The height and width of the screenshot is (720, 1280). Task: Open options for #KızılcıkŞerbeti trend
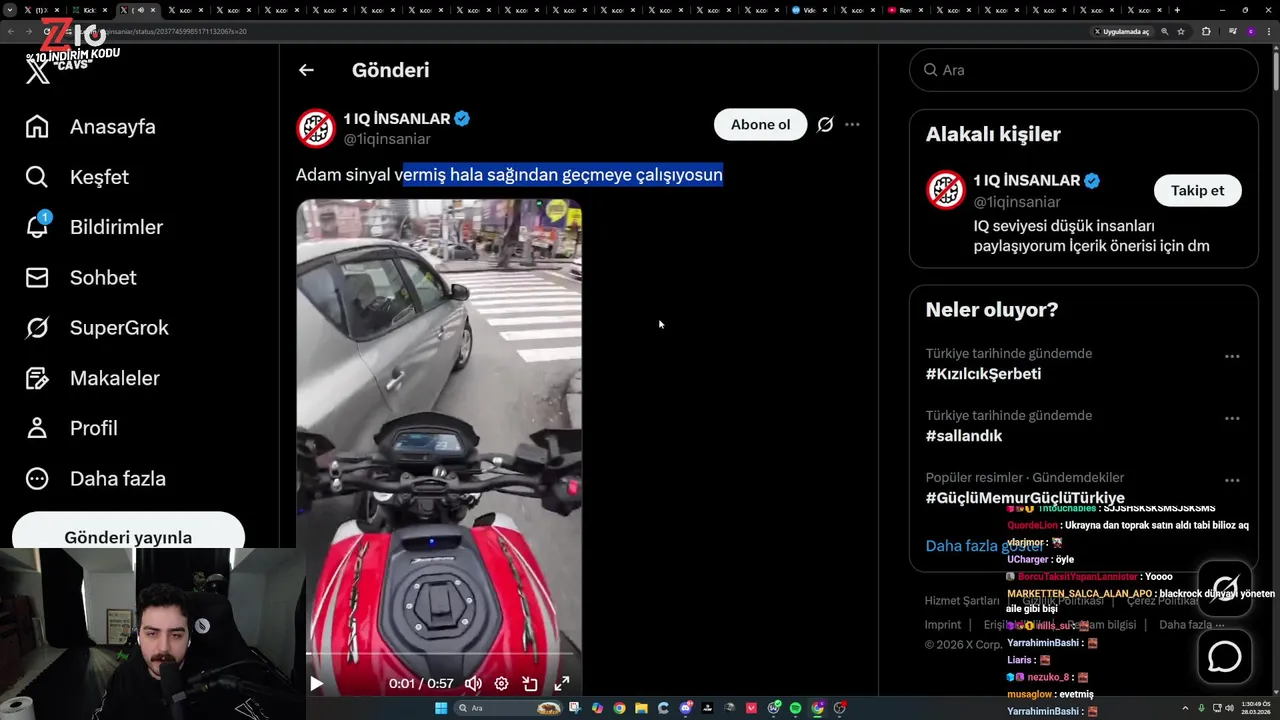[x=1232, y=356]
